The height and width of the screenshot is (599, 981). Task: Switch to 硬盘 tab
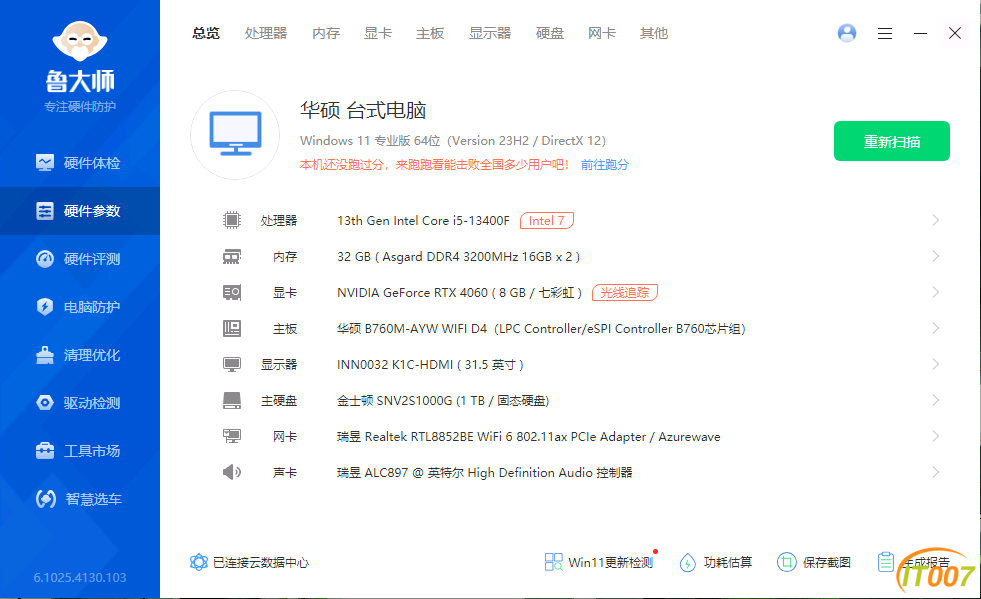[x=550, y=33]
